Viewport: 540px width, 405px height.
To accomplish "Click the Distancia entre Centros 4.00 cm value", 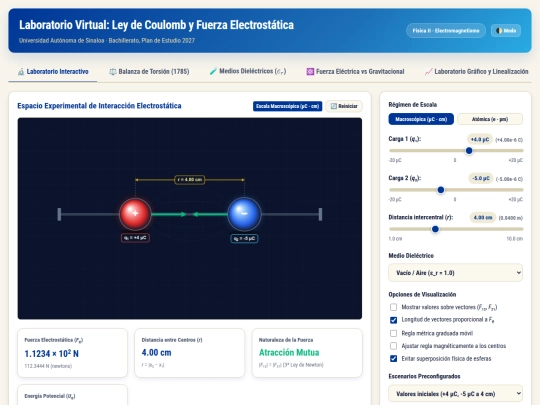I will (156, 353).
